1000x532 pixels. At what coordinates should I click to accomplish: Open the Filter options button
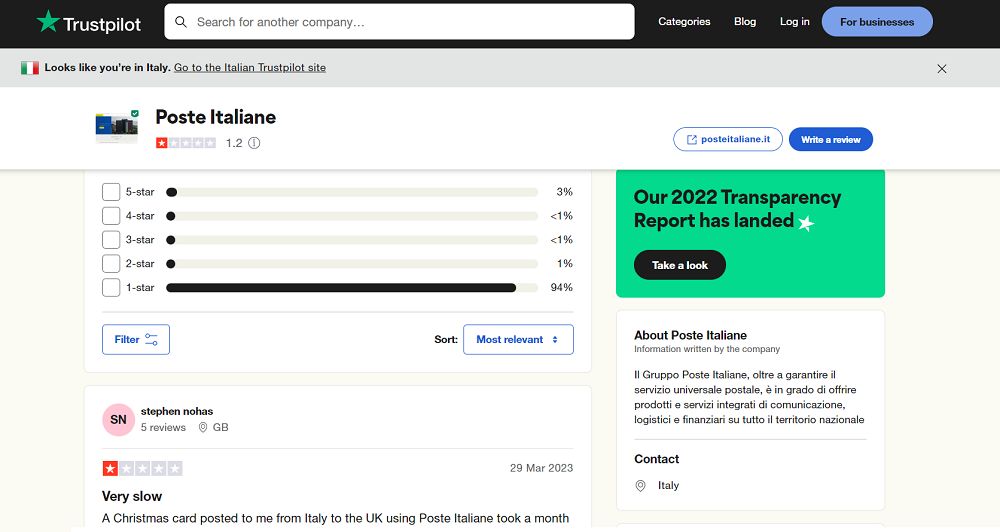click(x=136, y=340)
